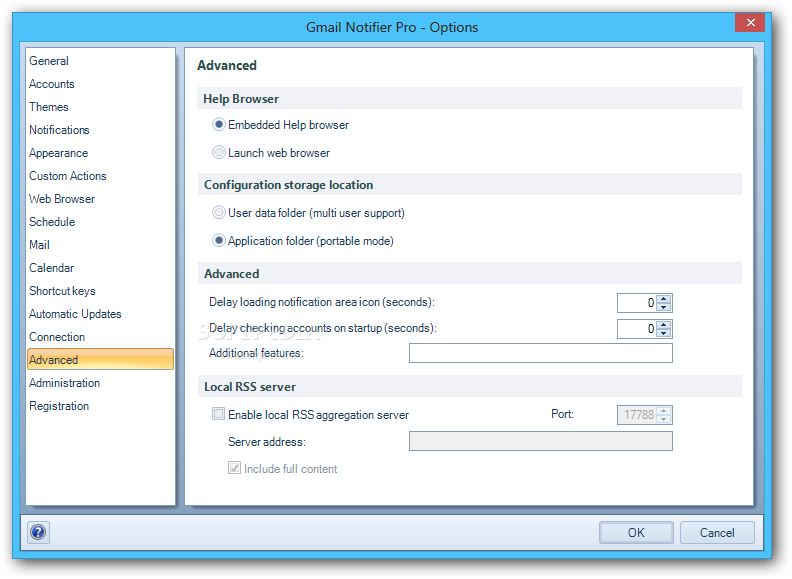This screenshot has width=792, height=579.
Task: Click the Port number field showing 17788
Action: [x=637, y=415]
